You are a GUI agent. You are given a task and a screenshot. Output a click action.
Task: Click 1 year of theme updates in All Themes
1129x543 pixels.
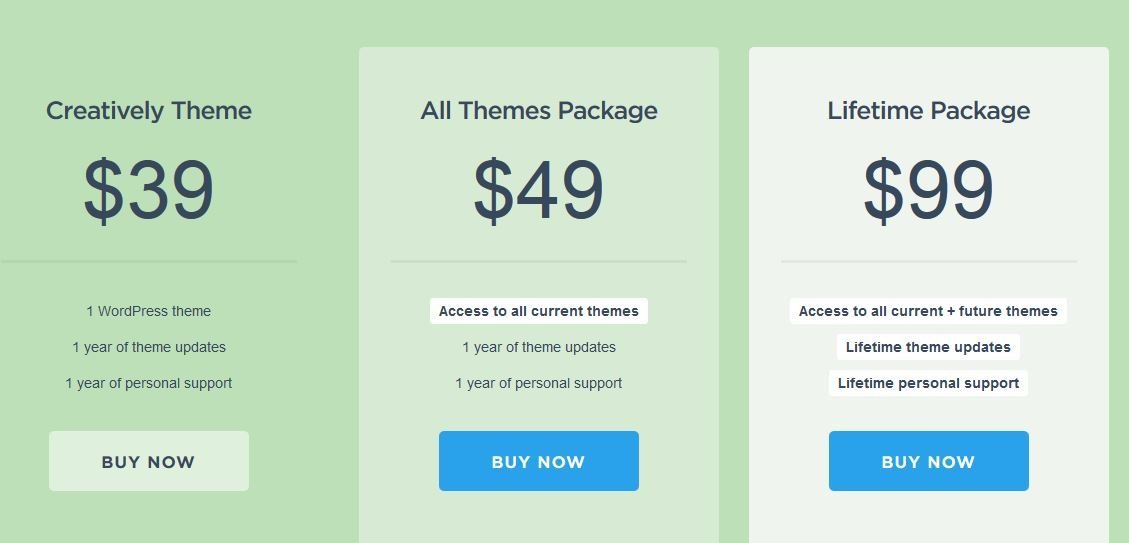(x=539, y=347)
